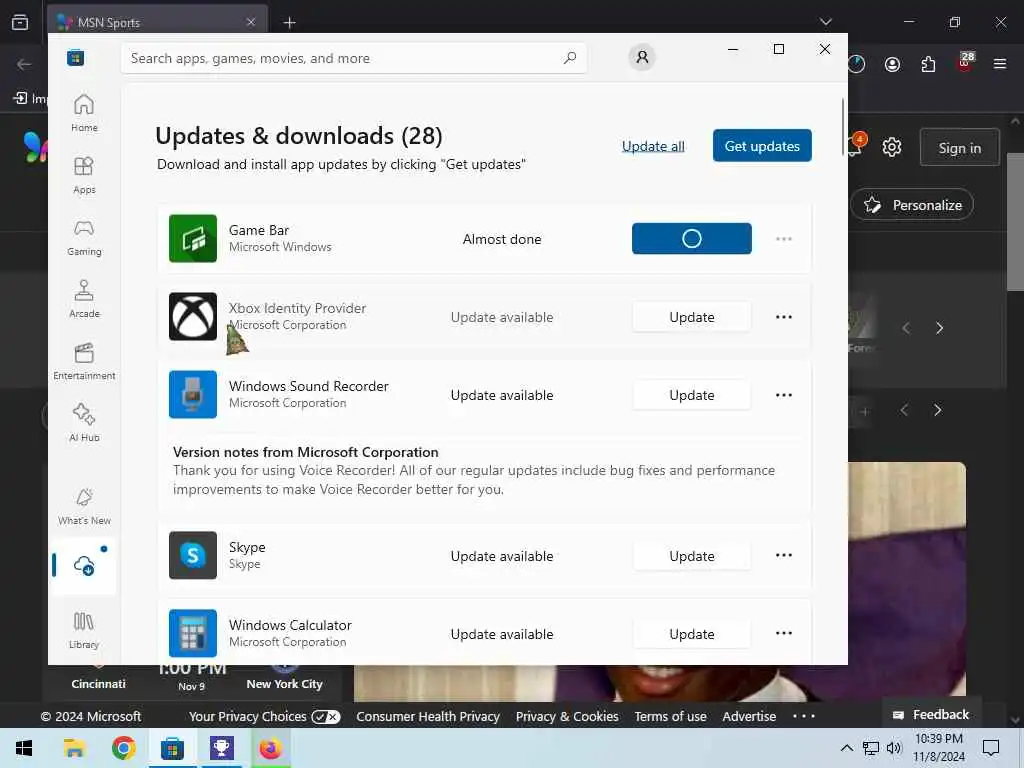Screen dimensions: 1024x768
Task: Click the upper next arrow in MSN carousel
Action: click(x=939, y=328)
